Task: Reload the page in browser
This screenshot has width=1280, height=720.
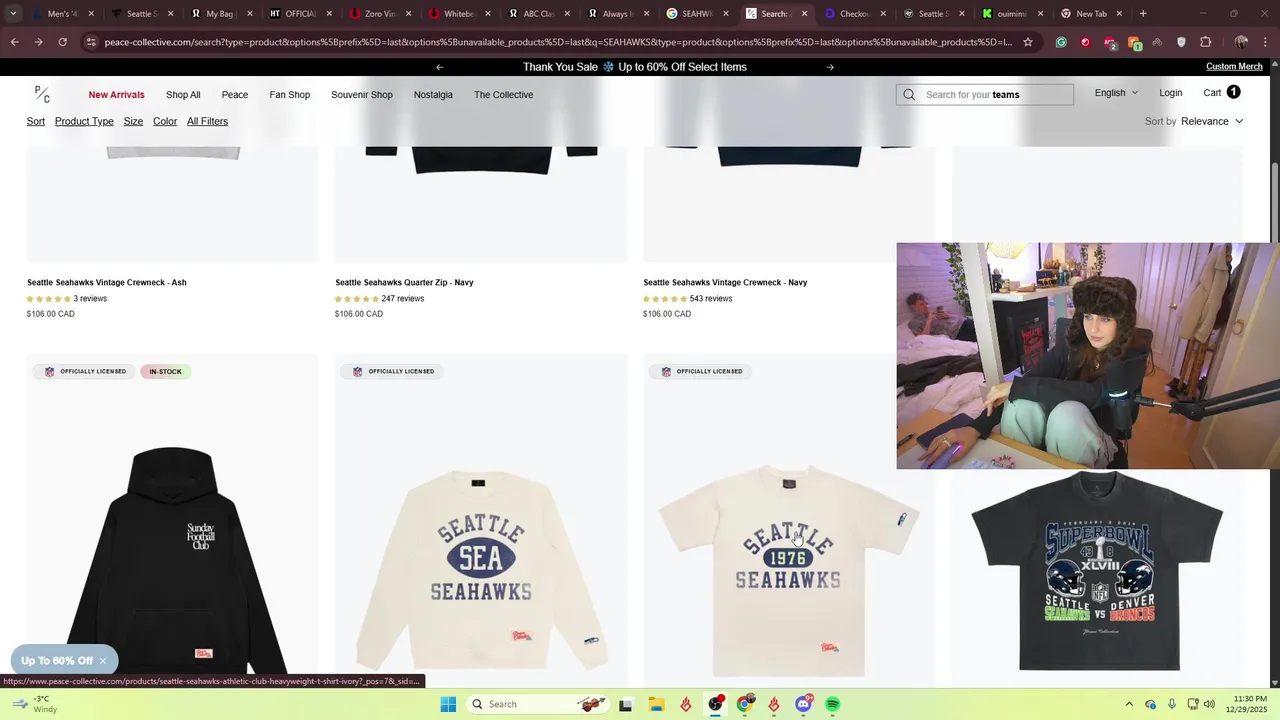Action: [62, 42]
